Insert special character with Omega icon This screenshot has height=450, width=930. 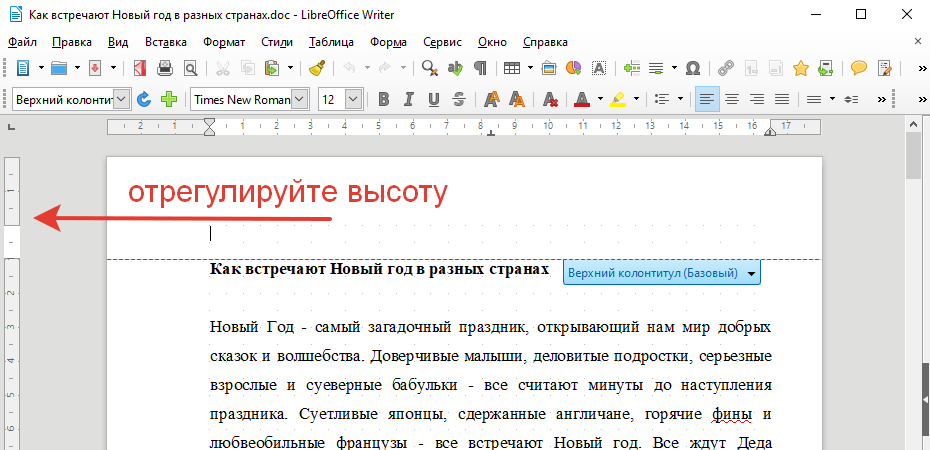[x=692, y=68]
